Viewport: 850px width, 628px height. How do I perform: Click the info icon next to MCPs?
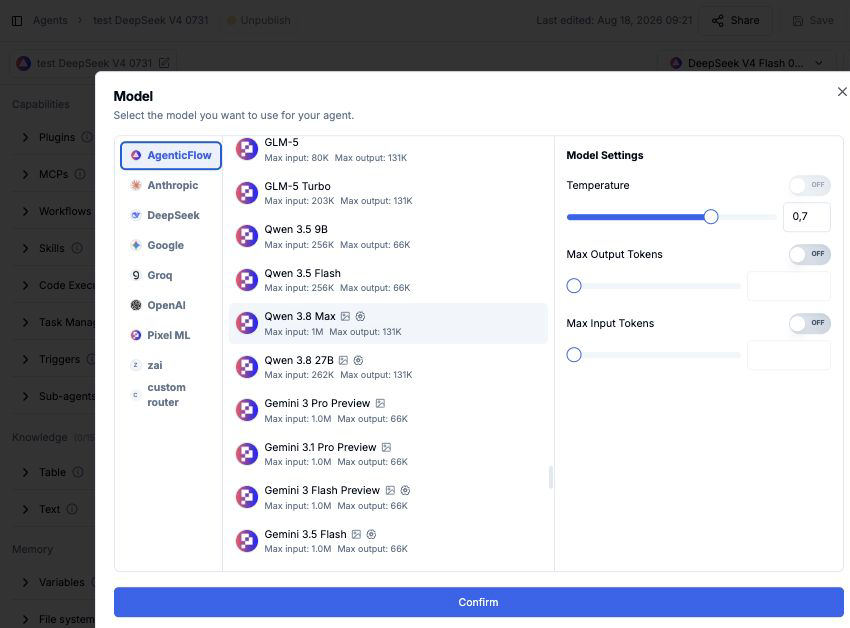[x=80, y=174]
